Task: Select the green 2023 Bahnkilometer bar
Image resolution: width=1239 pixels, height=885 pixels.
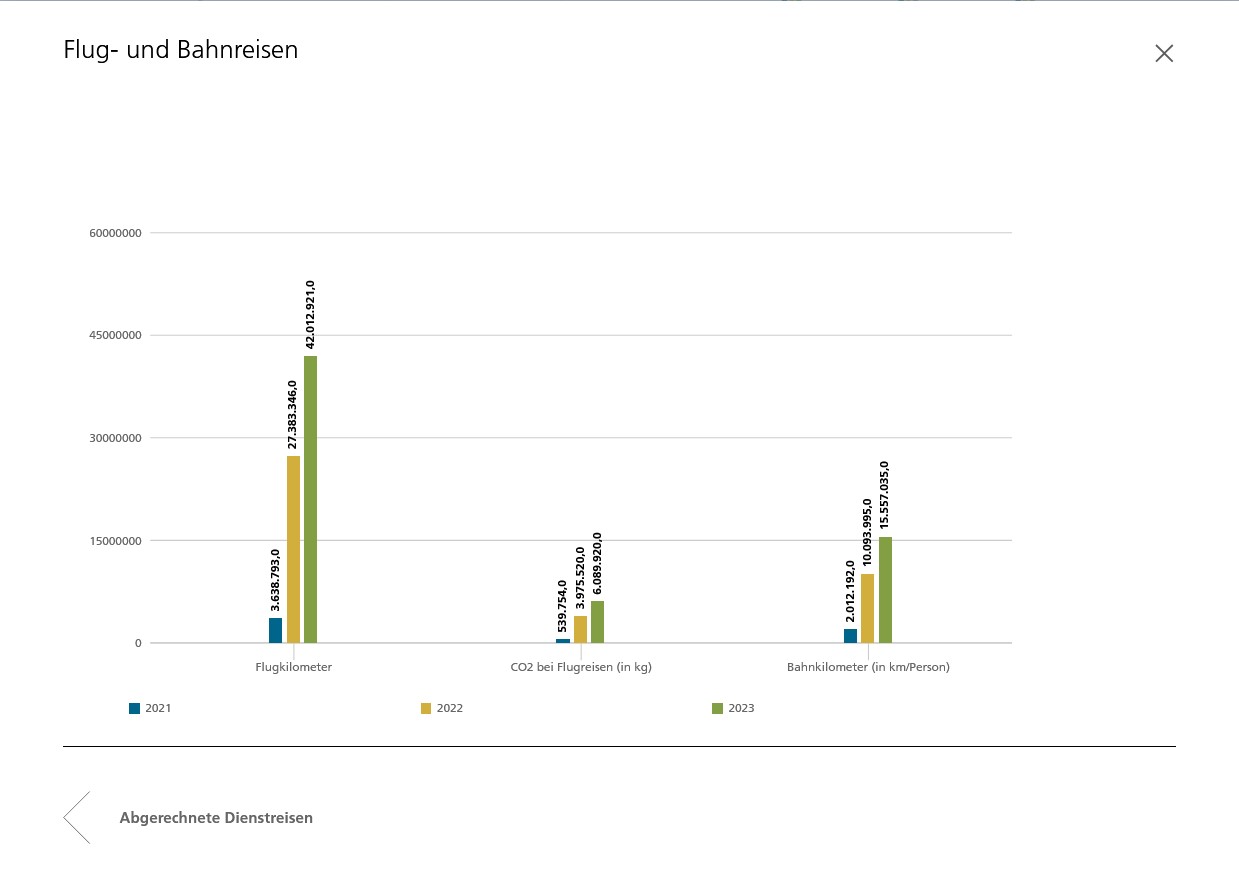Action: point(885,590)
